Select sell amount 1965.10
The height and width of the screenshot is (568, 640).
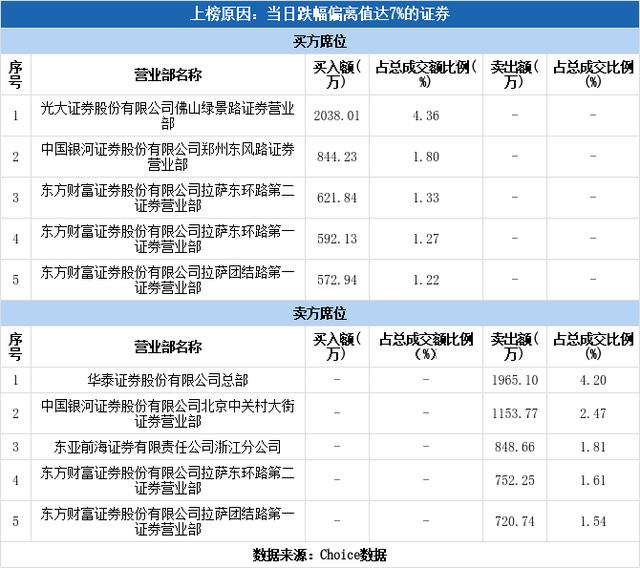515,380
